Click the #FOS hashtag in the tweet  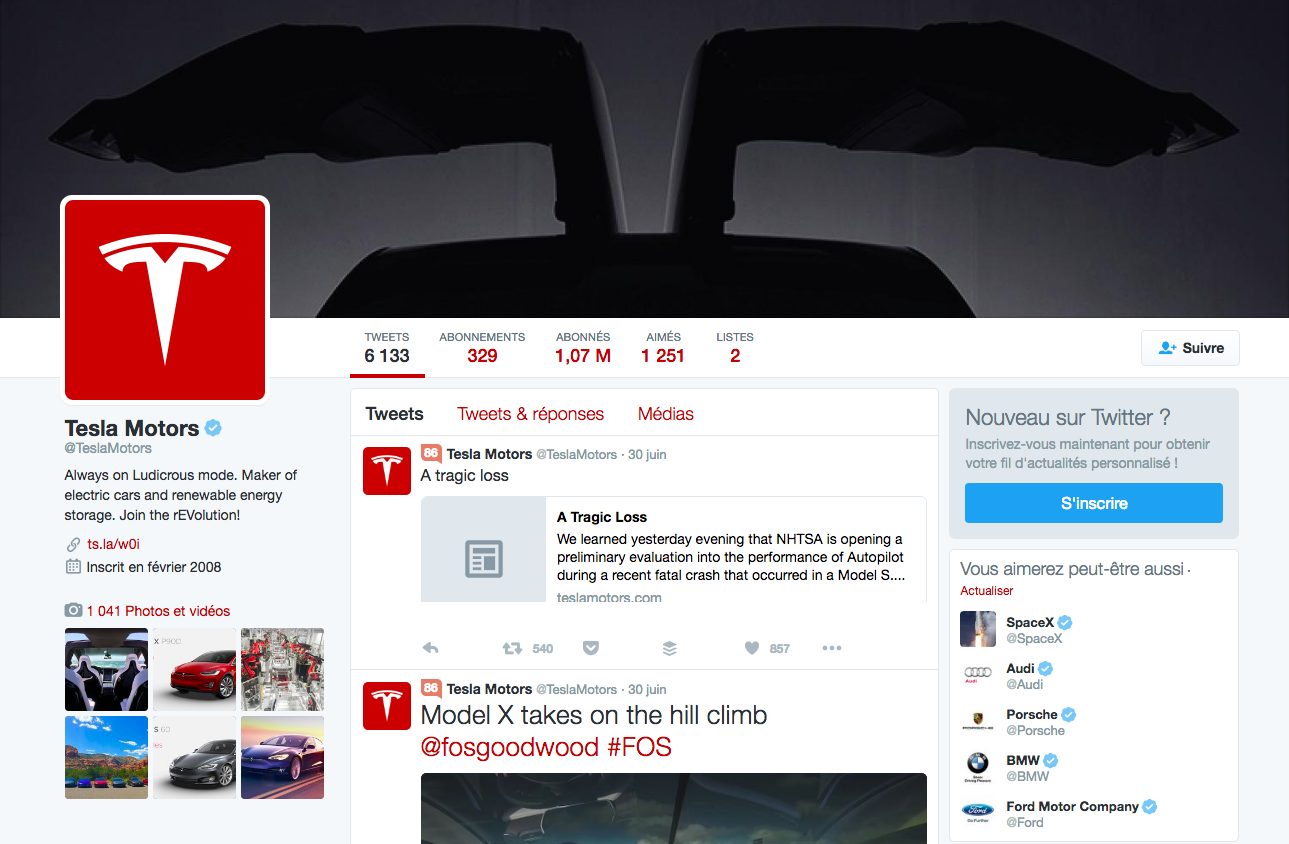click(639, 747)
